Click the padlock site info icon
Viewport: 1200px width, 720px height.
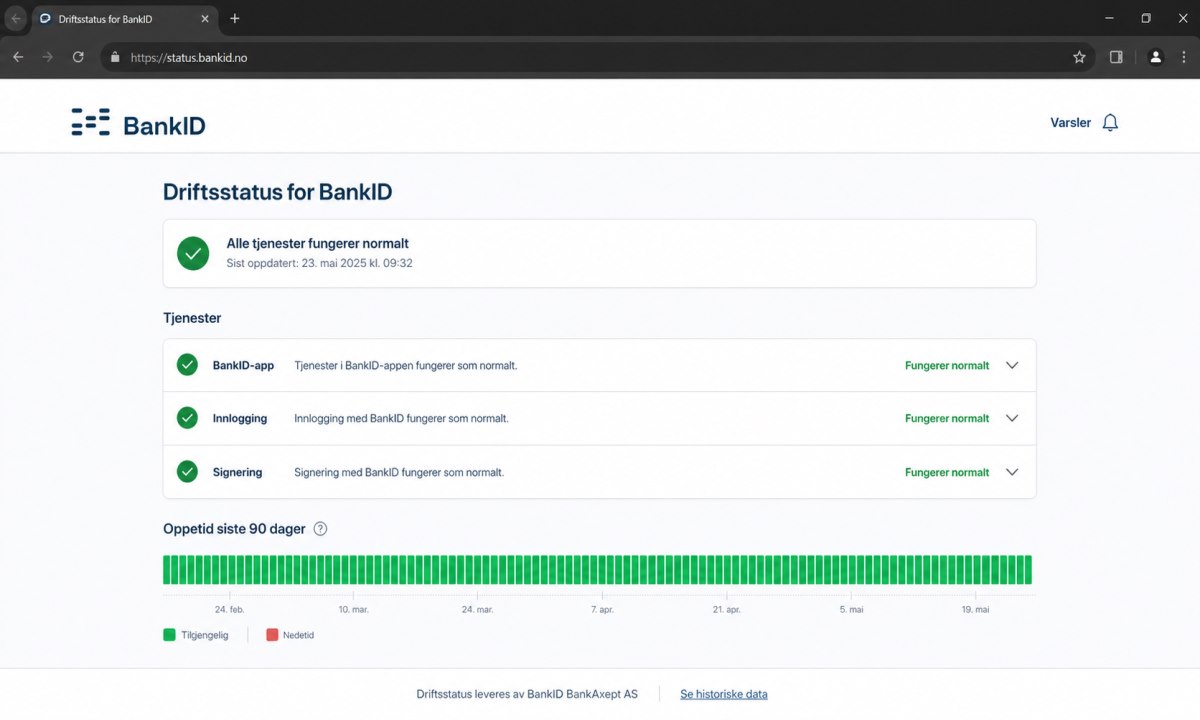115,57
